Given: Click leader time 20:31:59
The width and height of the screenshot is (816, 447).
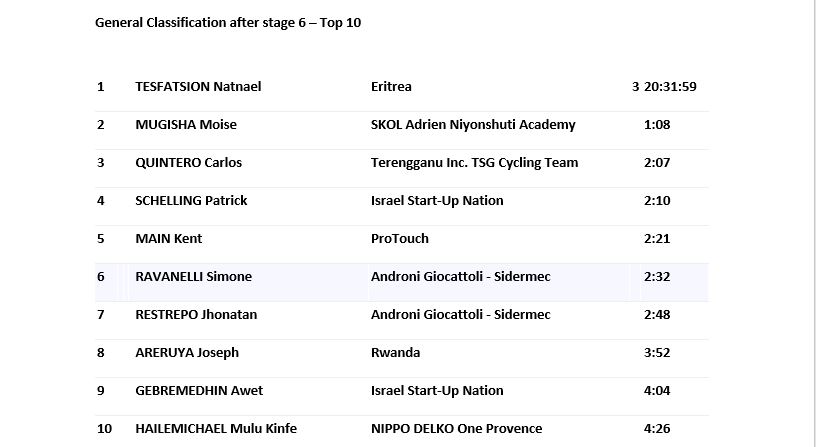Looking at the screenshot, I should click(670, 87).
